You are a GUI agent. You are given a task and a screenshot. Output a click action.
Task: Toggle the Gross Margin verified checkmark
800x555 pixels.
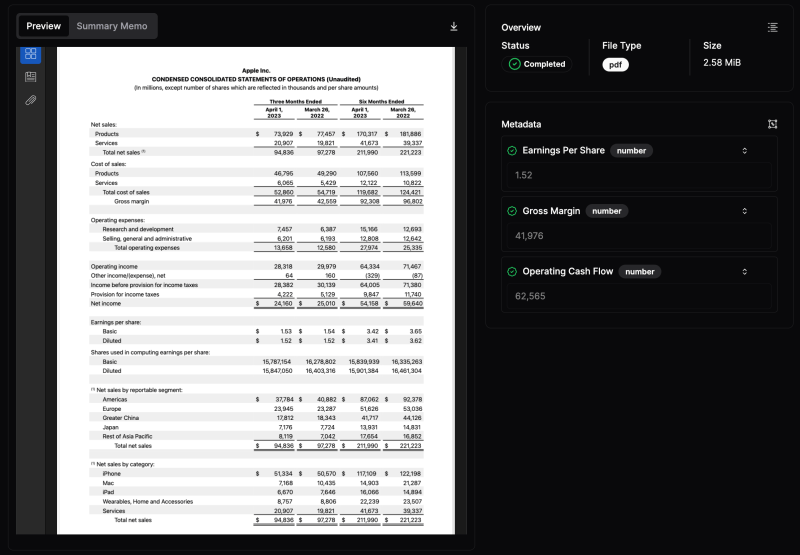[512, 211]
